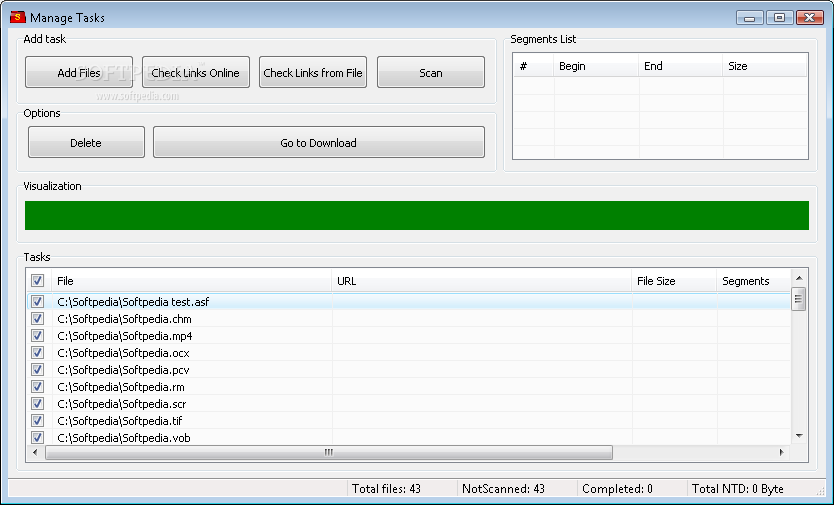Click the horizontal scrollbar right arrow
834x505 pixels.
[781, 452]
